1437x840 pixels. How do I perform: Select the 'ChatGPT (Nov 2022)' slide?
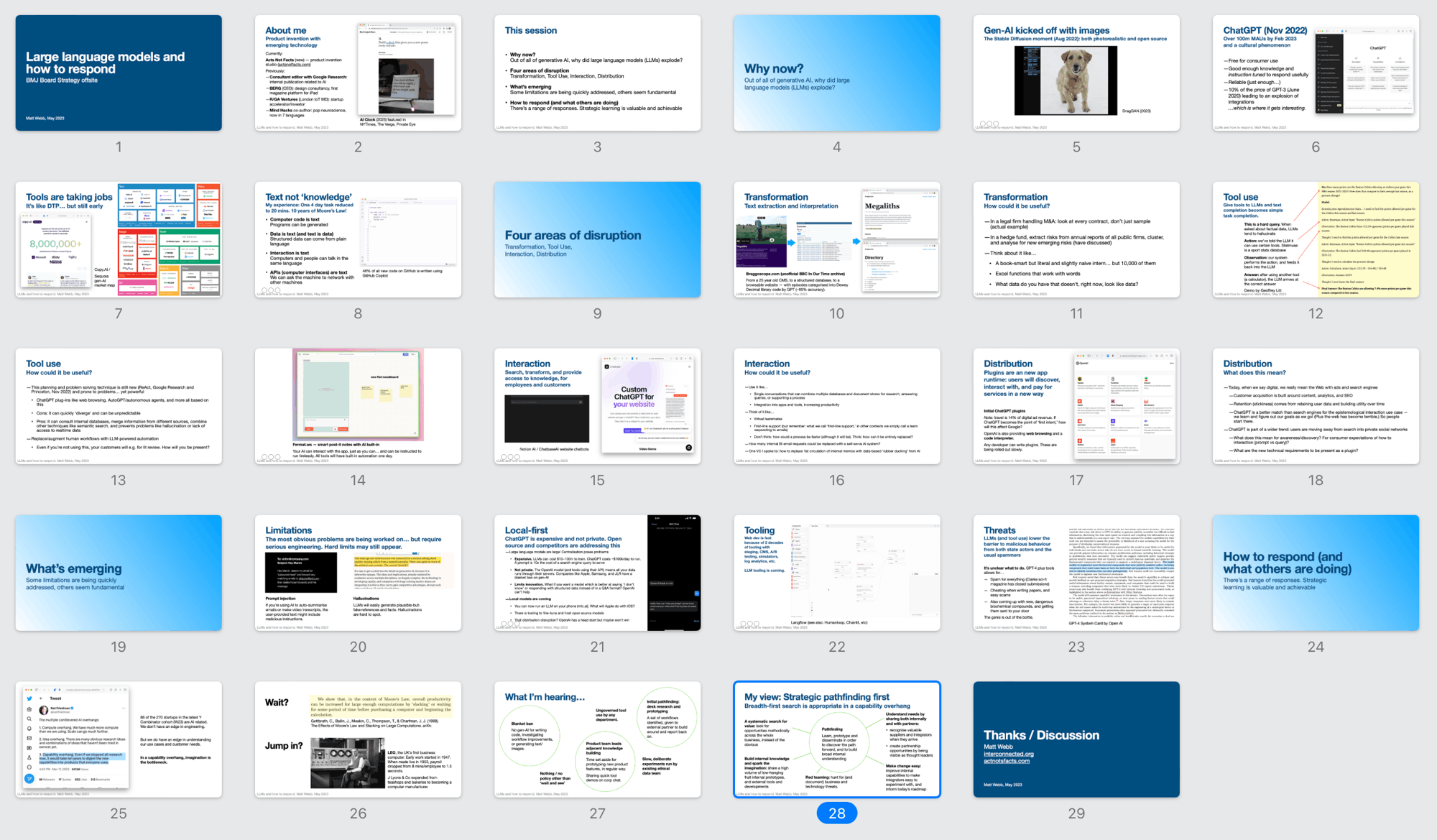[1316, 73]
